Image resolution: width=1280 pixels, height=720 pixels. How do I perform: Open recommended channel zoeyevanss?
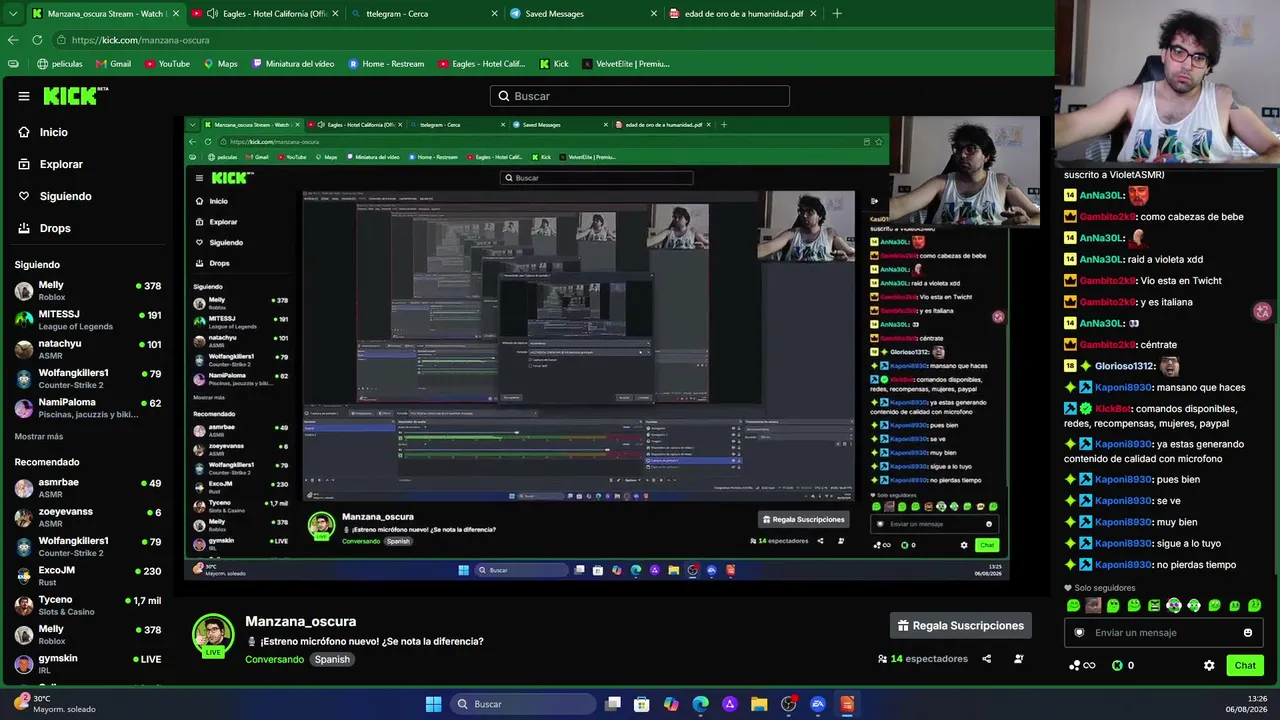pyautogui.click(x=88, y=517)
